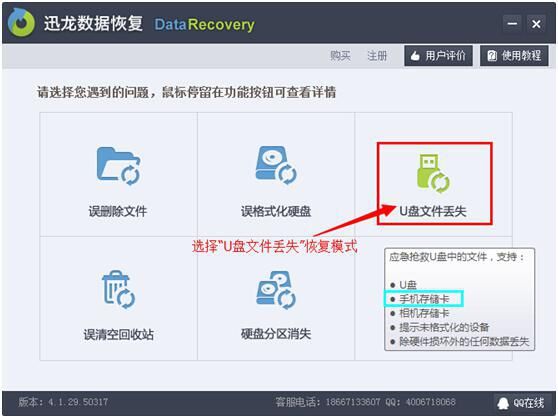Click the U盘文件丢失 label
The height and width of the screenshot is (418, 558).
pyautogui.click(x=433, y=211)
